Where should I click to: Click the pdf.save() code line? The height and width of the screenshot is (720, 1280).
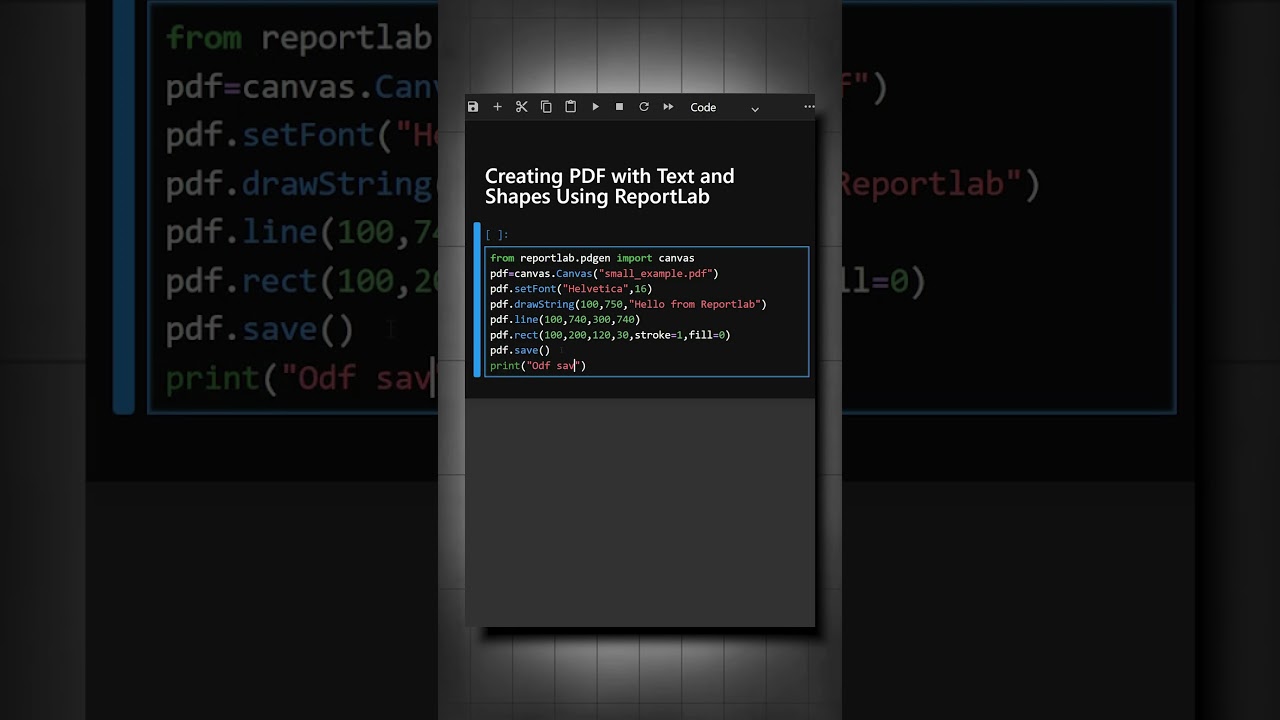[520, 350]
